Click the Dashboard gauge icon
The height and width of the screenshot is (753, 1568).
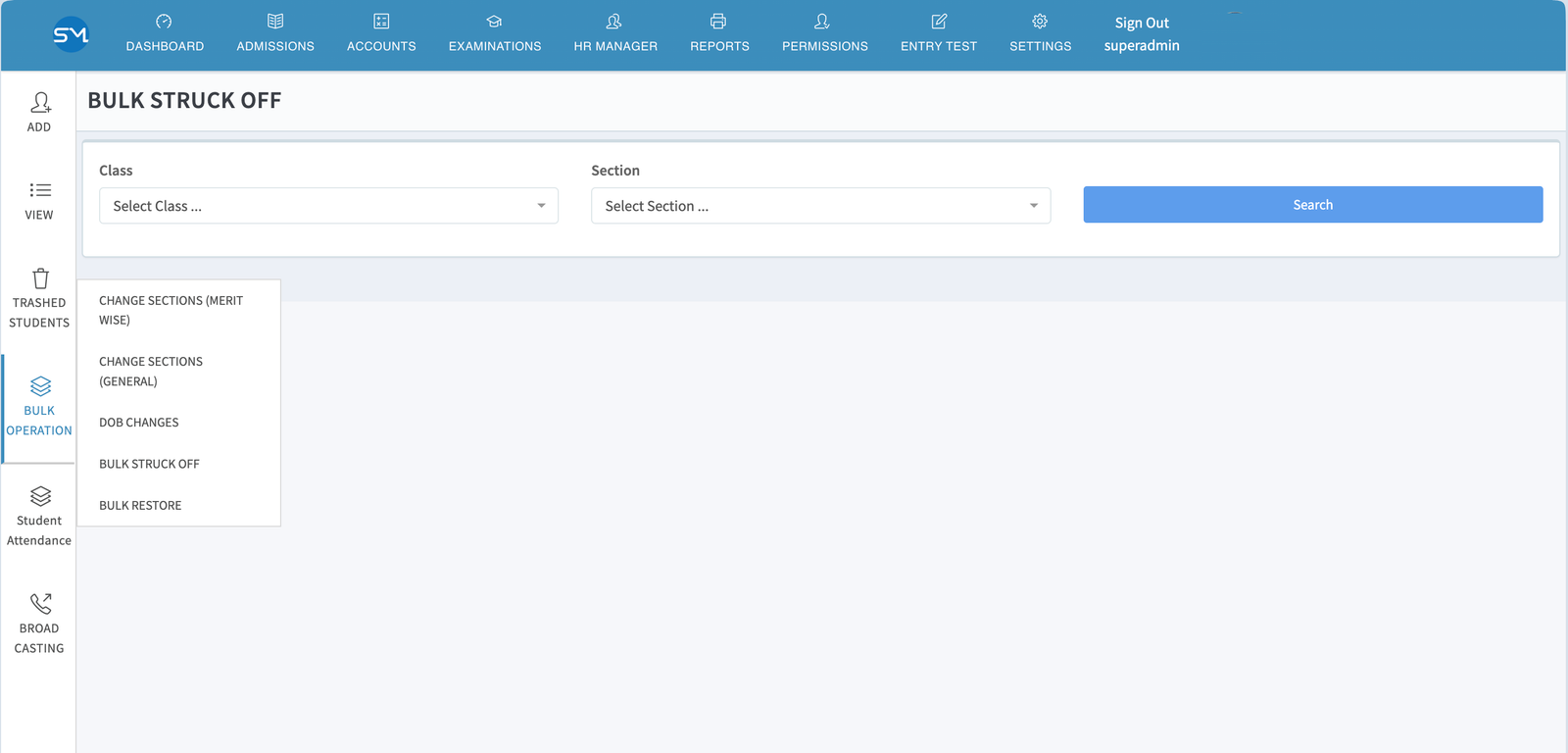click(x=165, y=22)
